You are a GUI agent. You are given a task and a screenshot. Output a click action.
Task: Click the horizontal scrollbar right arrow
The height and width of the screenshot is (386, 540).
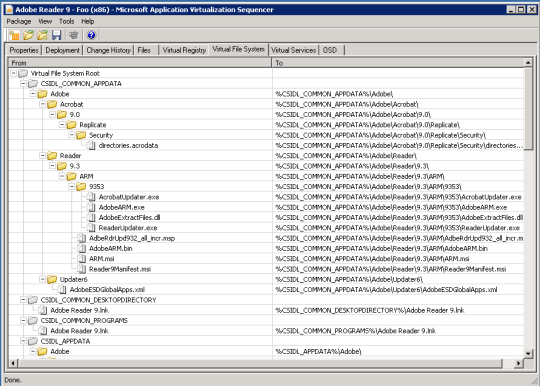(x=519, y=363)
